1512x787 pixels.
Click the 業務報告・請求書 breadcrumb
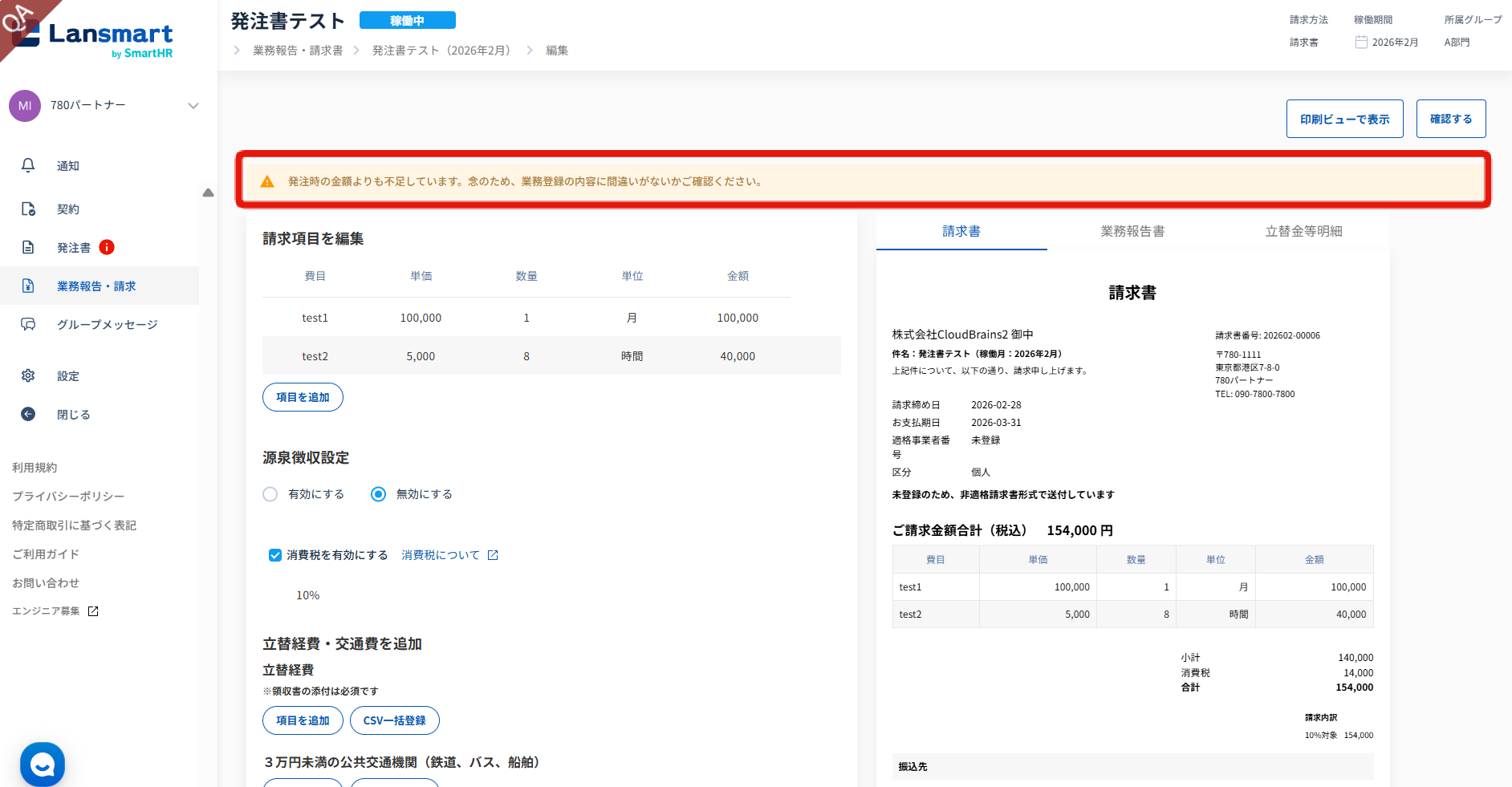(298, 51)
